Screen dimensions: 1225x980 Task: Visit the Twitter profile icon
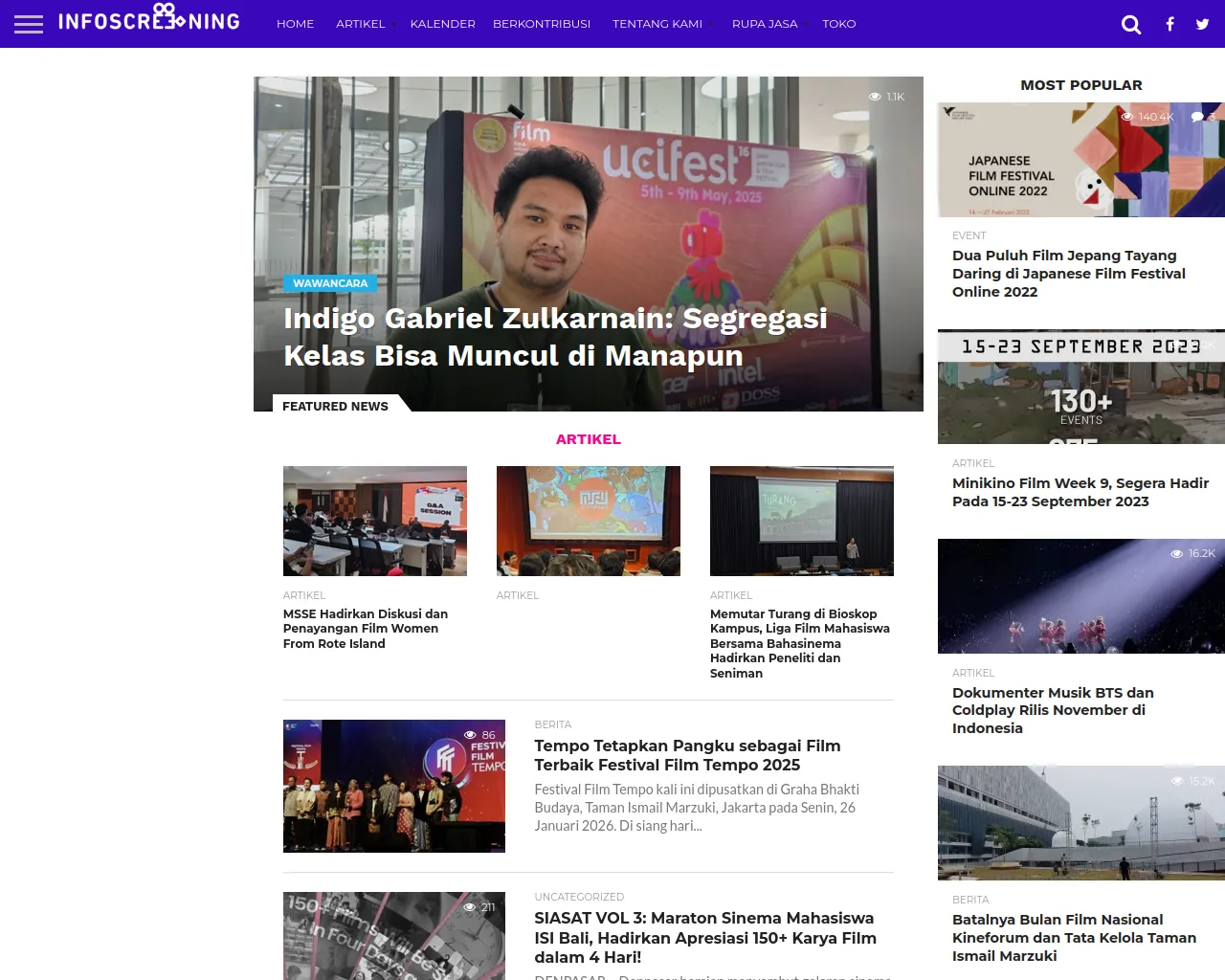[1203, 24]
